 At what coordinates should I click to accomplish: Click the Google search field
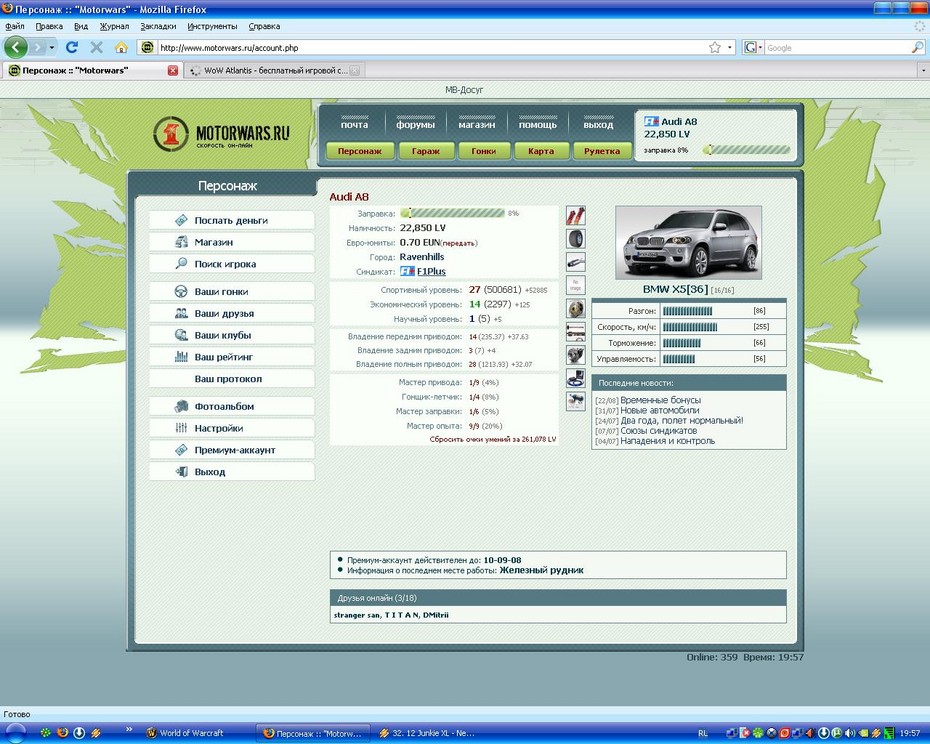837,47
